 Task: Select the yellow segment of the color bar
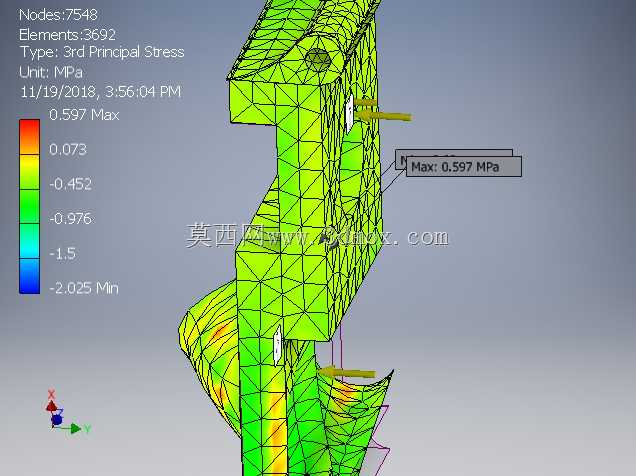30,172
